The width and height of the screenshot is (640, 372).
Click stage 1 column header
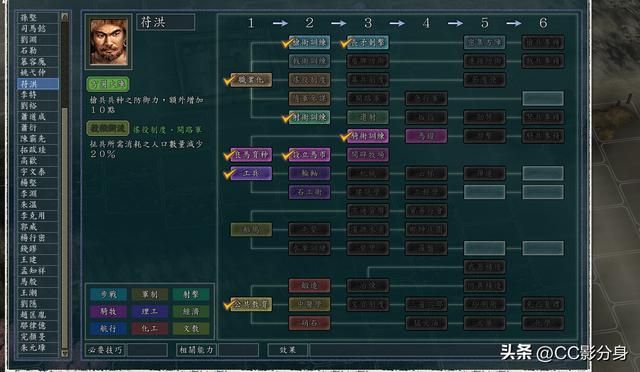251,23
